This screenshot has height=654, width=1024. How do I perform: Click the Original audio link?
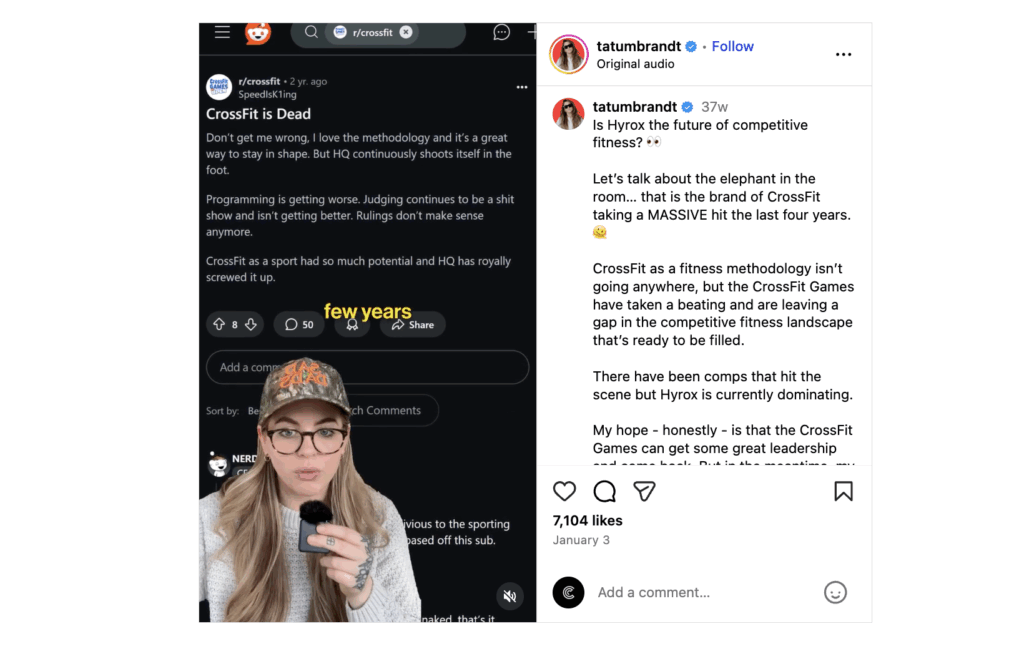pyautogui.click(x=635, y=64)
